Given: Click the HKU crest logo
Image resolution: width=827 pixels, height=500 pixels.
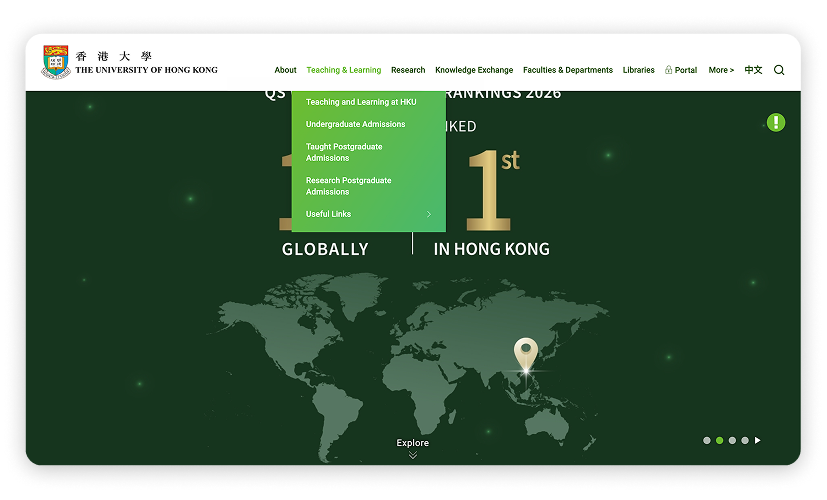Looking at the screenshot, I should coord(56,62).
